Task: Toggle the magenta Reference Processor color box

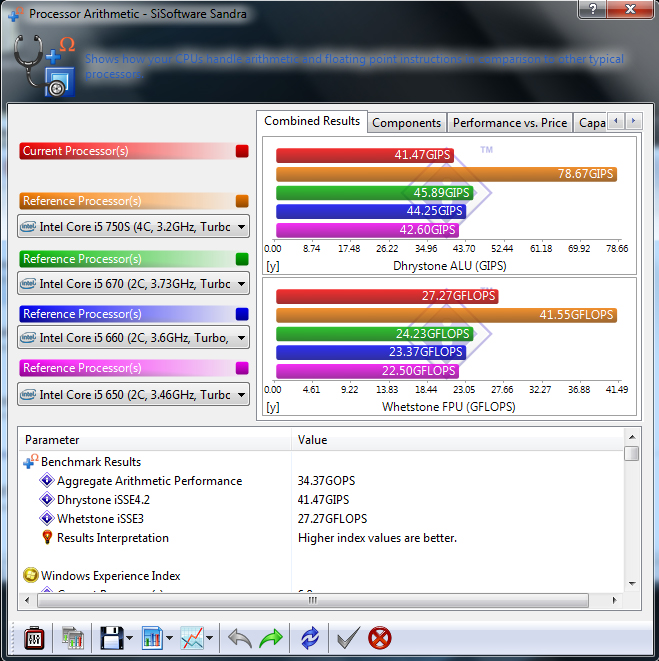Action: pos(242,368)
